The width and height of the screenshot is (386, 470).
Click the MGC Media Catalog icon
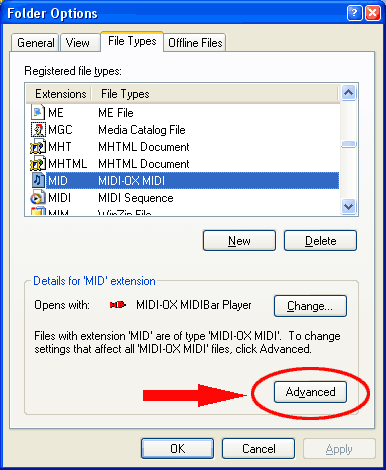pos(38,129)
